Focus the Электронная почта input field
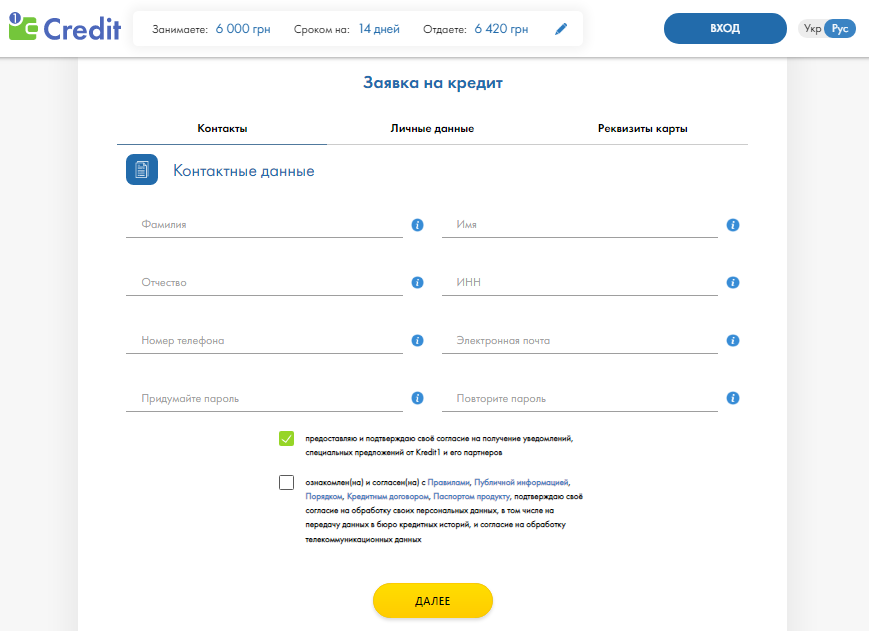The image size is (869, 631). tap(580, 341)
